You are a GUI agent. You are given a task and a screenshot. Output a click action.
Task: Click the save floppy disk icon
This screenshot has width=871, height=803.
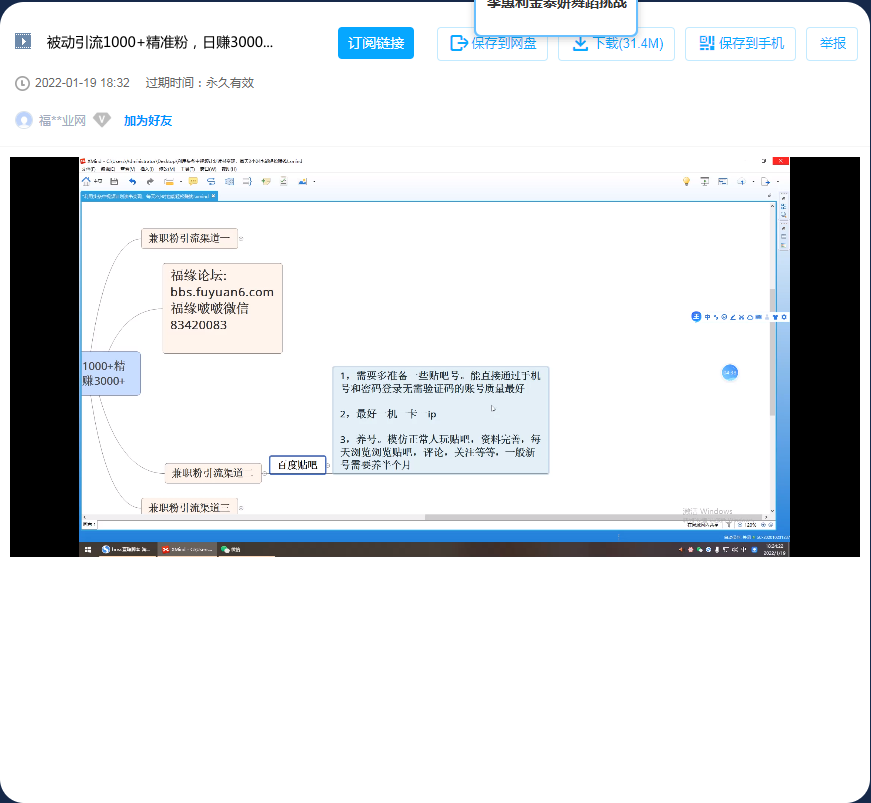click(x=114, y=182)
